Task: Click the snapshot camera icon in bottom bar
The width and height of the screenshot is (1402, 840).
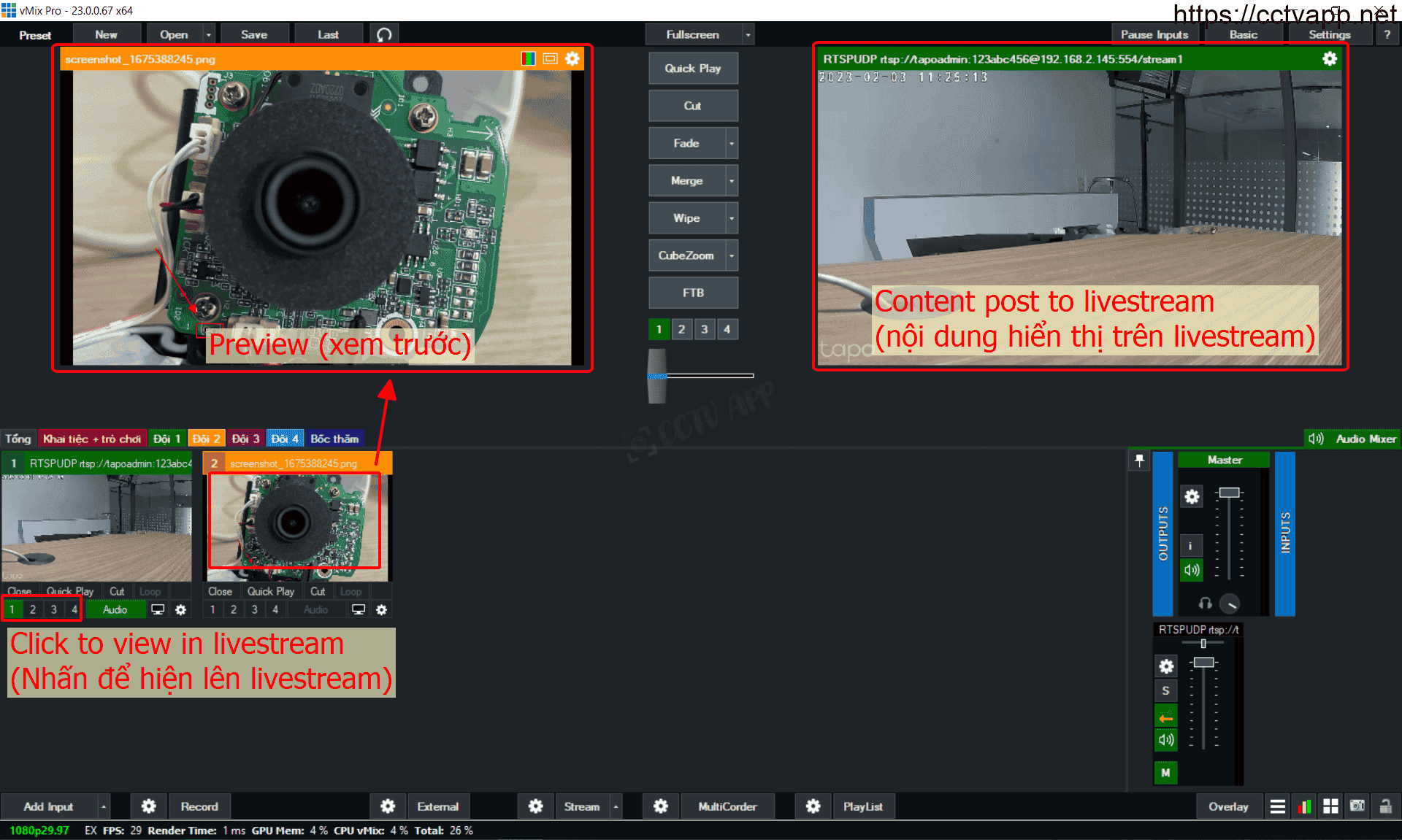Action: pos(1357,806)
